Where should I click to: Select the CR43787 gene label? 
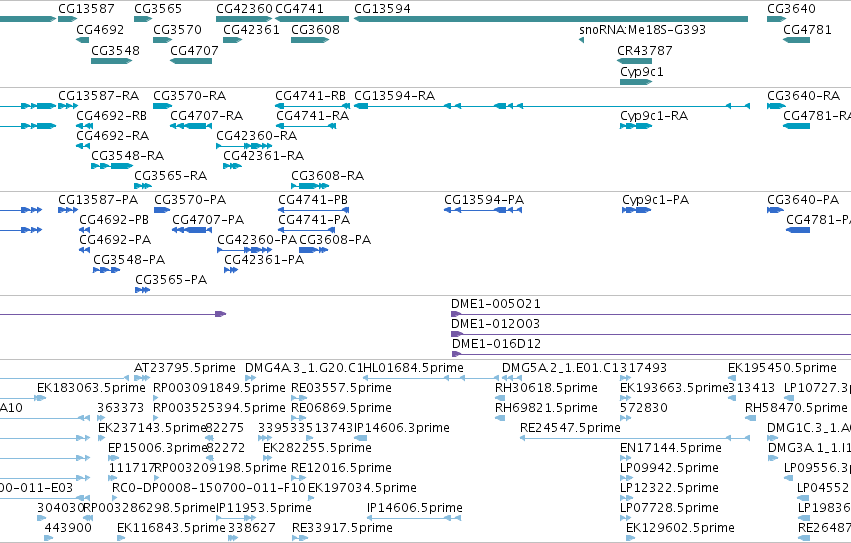click(x=645, y=50)
